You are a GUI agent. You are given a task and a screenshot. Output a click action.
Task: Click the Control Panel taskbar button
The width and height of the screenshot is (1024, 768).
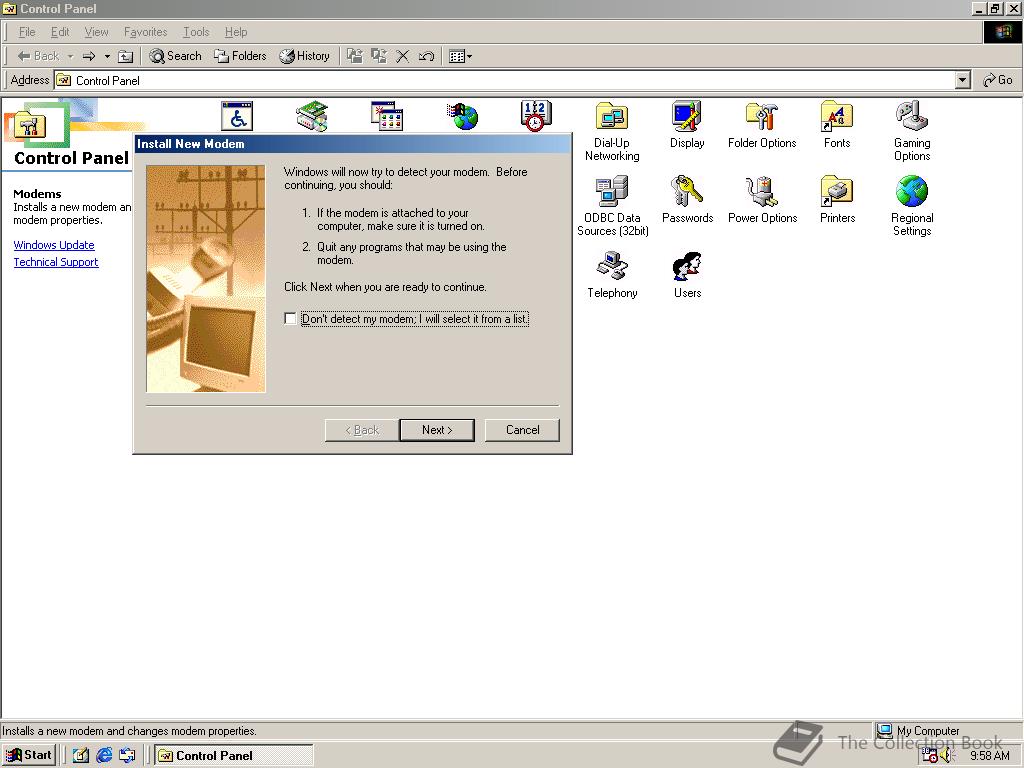pos(234,755)
